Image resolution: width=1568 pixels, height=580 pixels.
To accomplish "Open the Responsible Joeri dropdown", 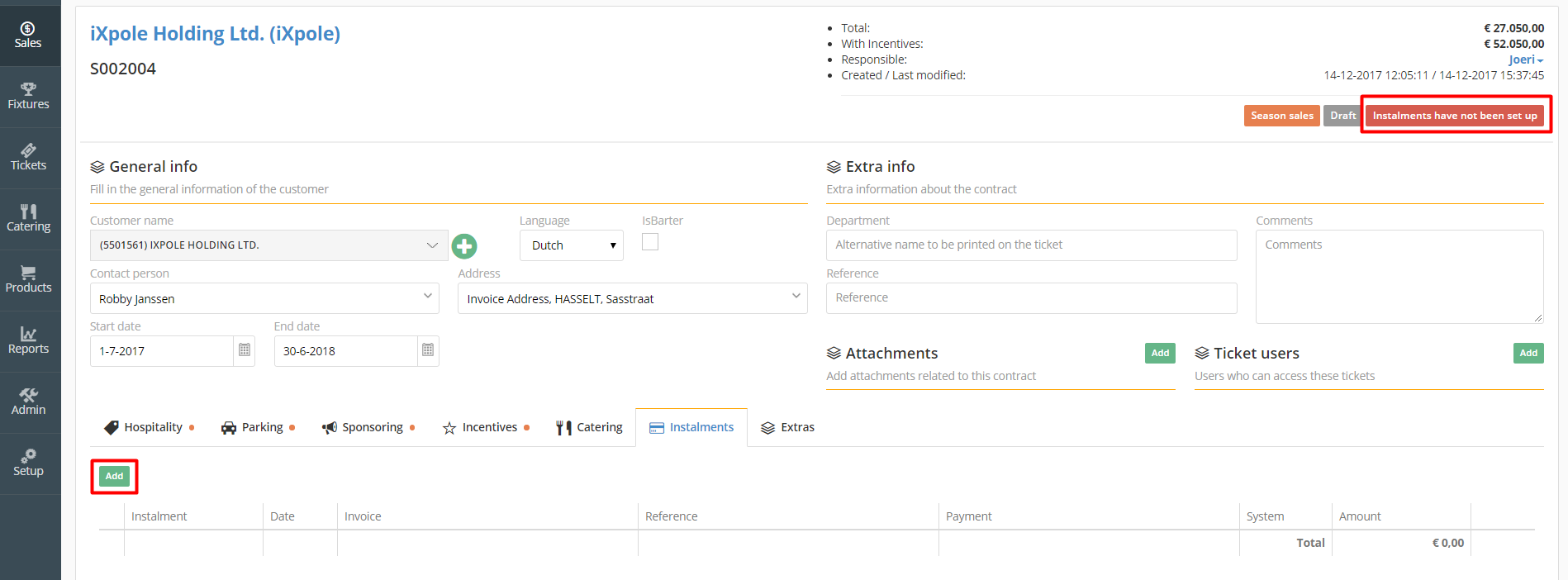I will click(x=1526, y=59).
